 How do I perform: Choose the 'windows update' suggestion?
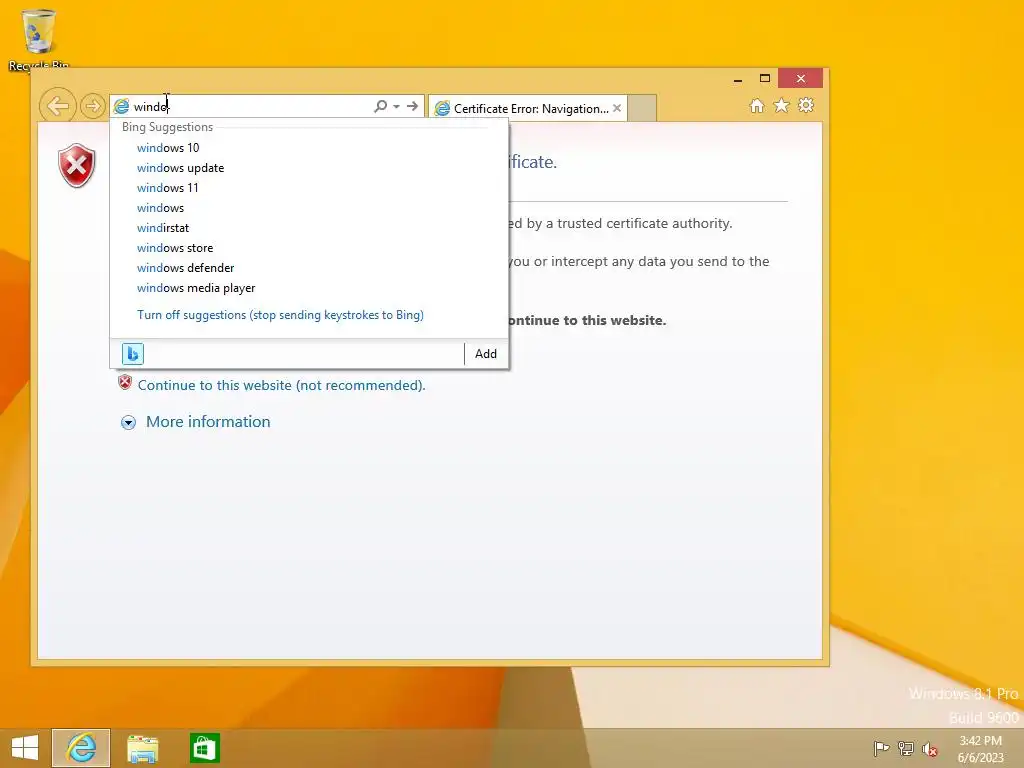309,168
